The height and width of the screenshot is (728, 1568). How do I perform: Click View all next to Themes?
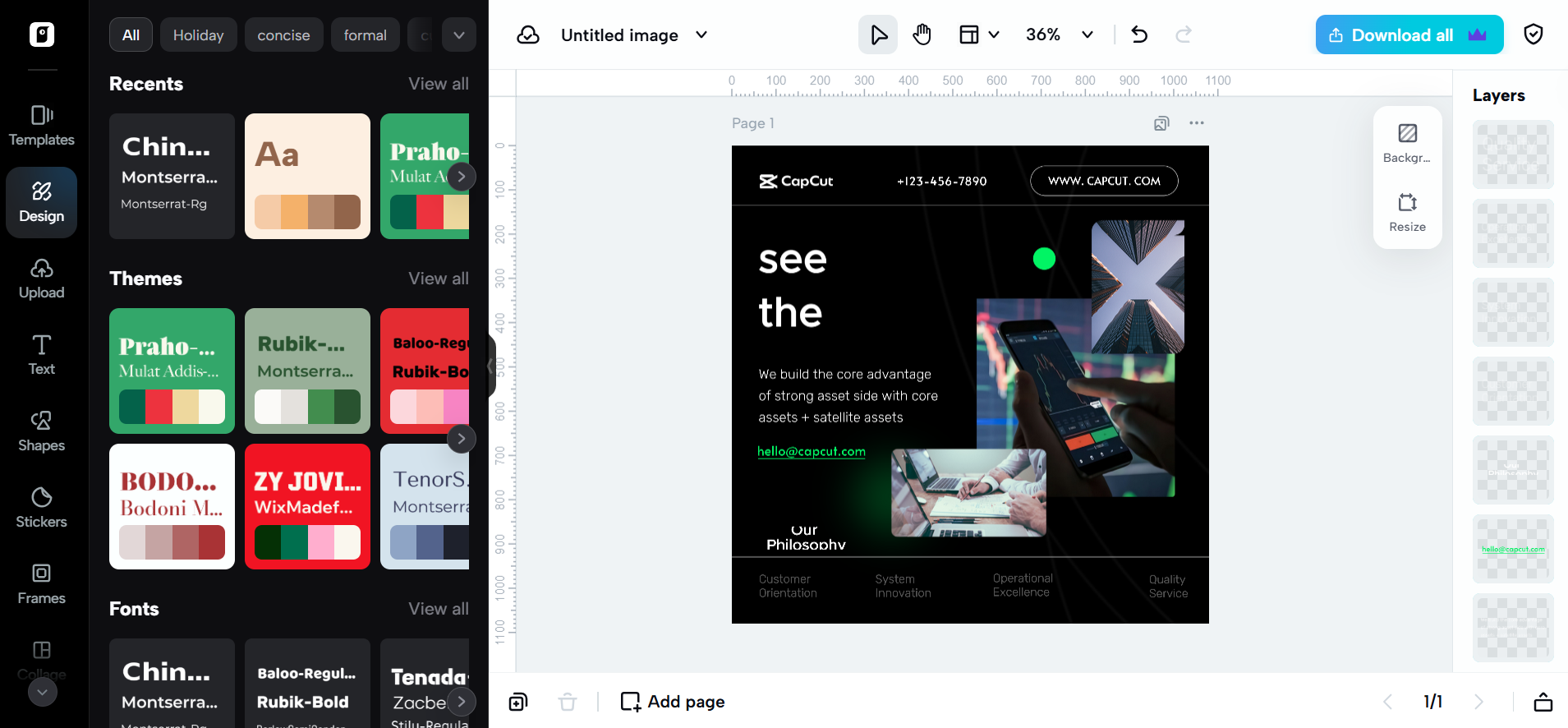pyautogui.click(x=439, y=279)
